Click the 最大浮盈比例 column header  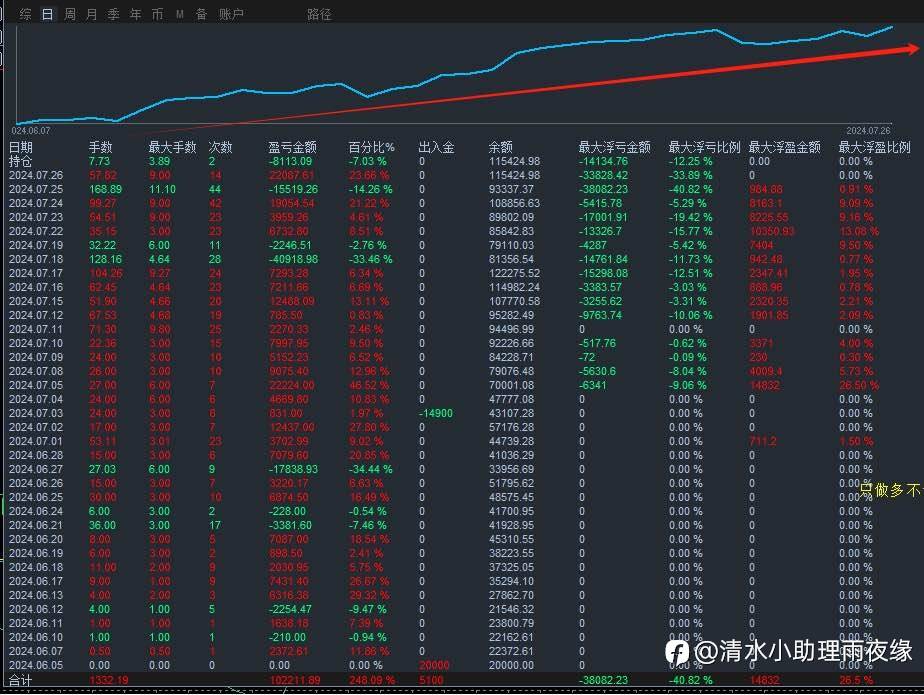point(874,147)
